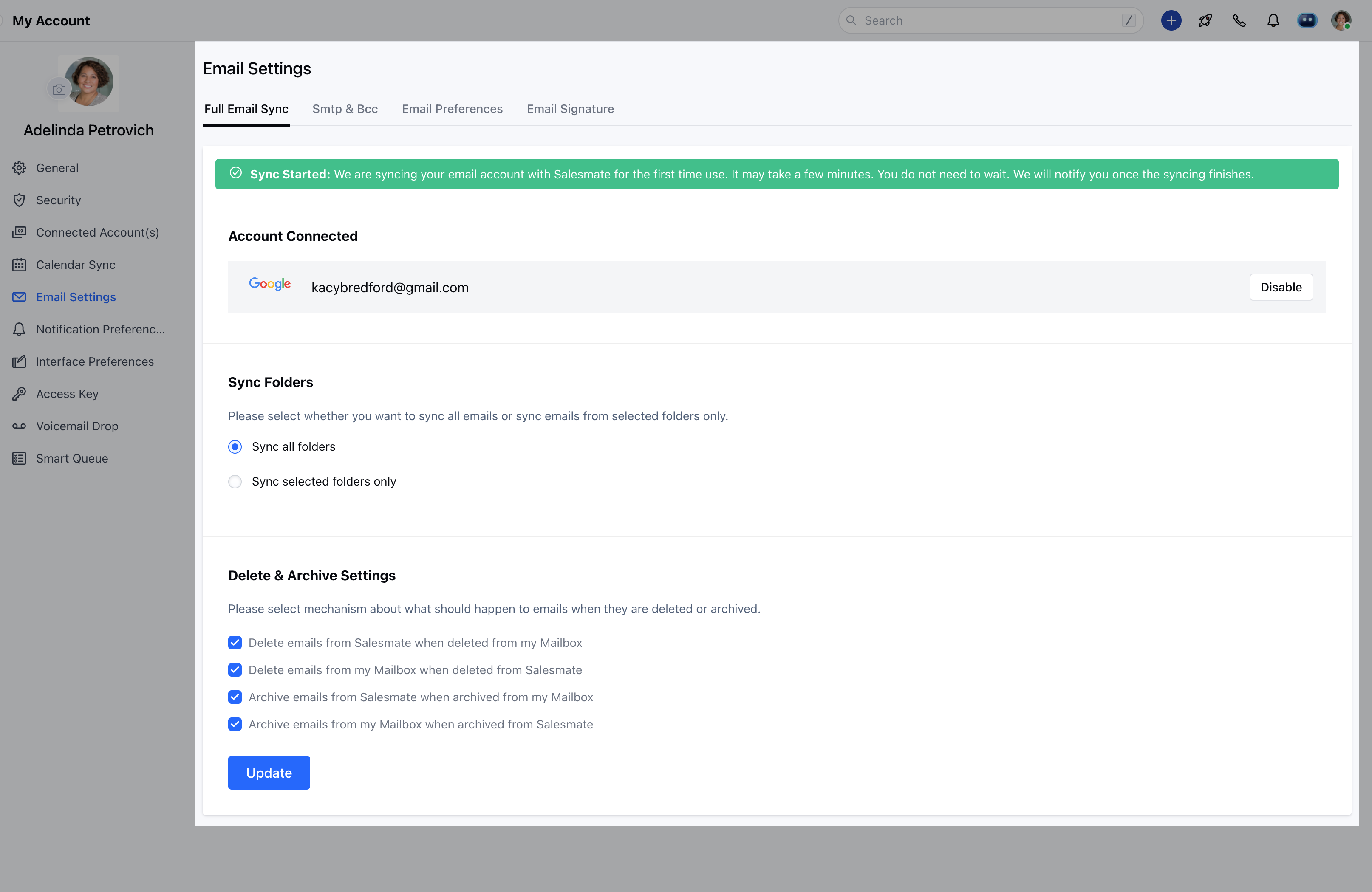
Task: Go to Security settings
Action: coord(58,200)
